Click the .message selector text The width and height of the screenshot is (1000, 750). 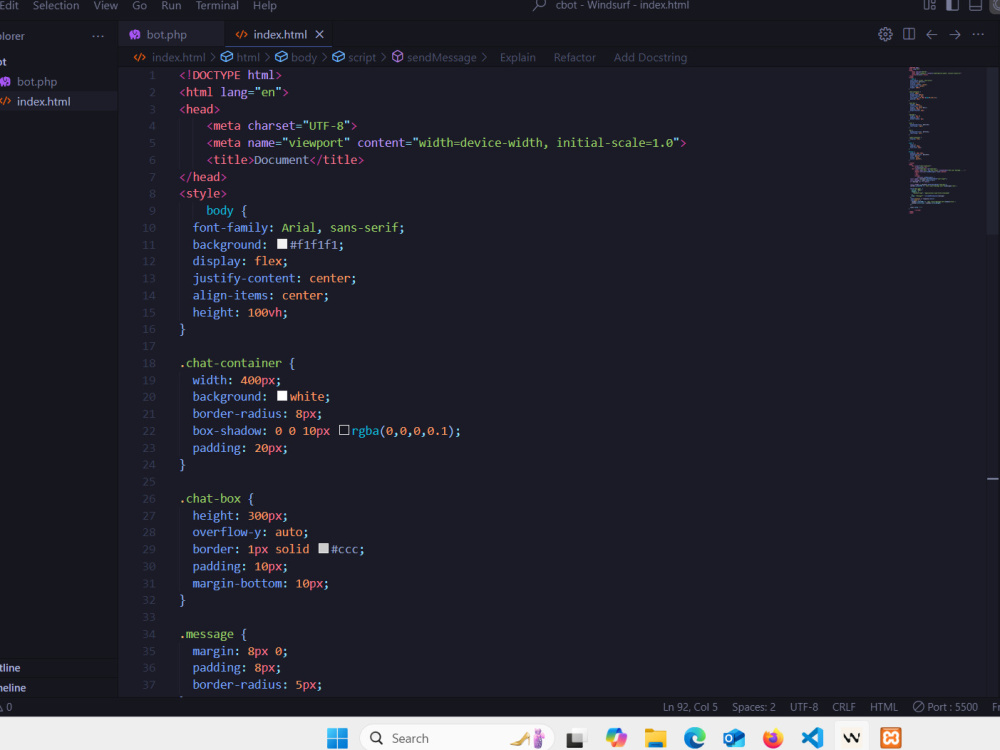tap(206, 634)
